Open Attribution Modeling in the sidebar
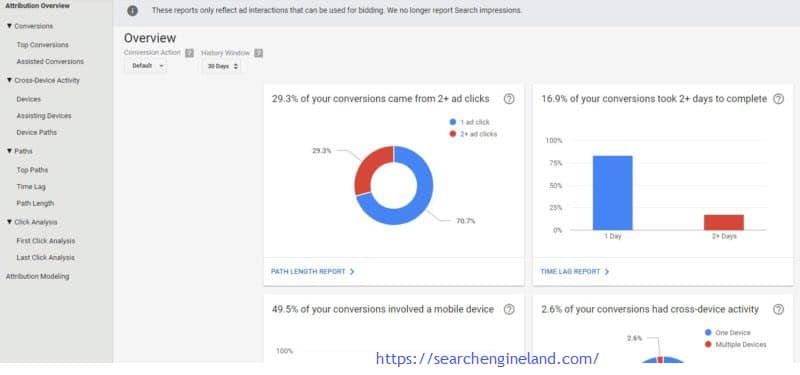 point(37,277)
